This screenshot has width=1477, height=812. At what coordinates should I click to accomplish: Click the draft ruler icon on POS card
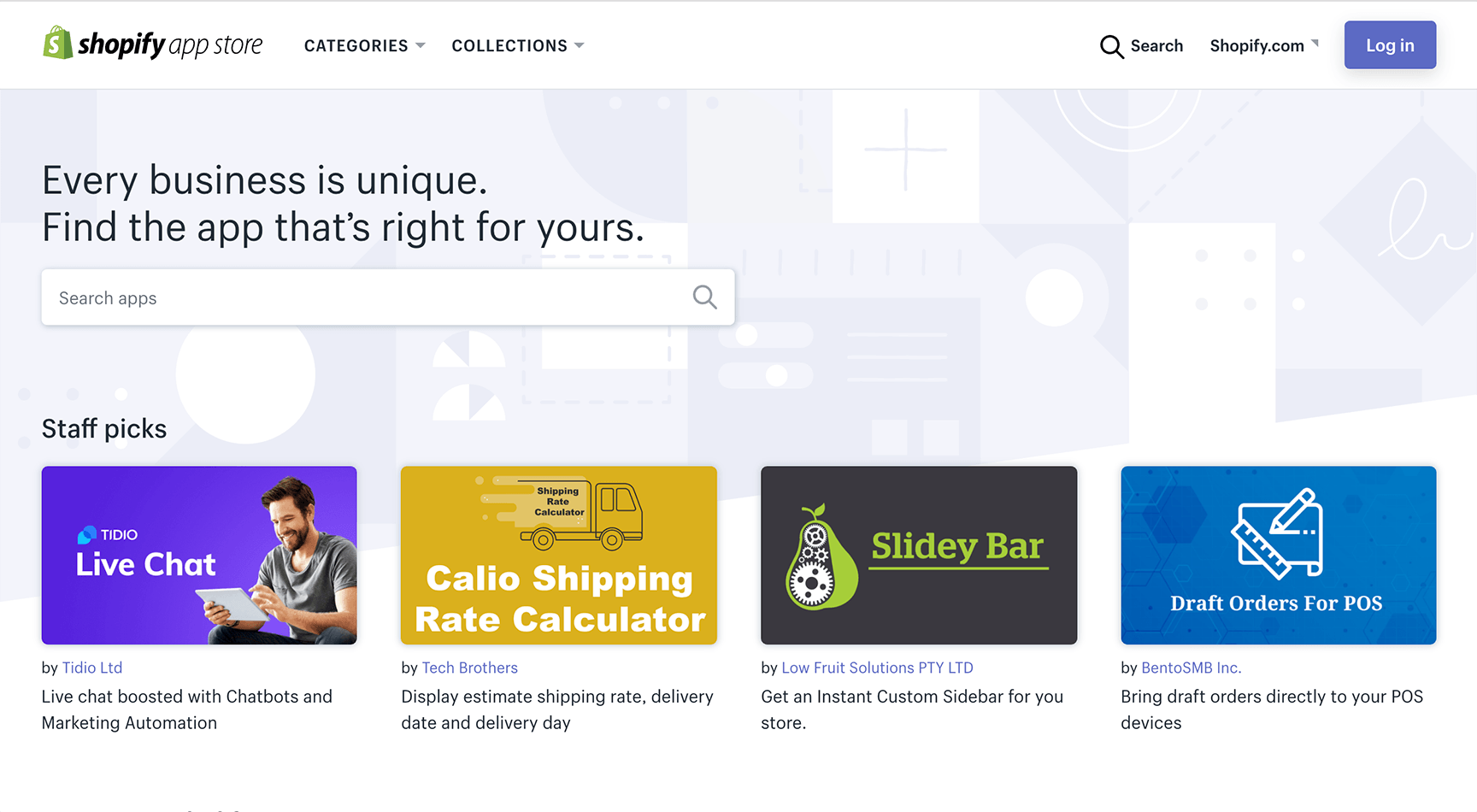click(x=1277, y=533)
